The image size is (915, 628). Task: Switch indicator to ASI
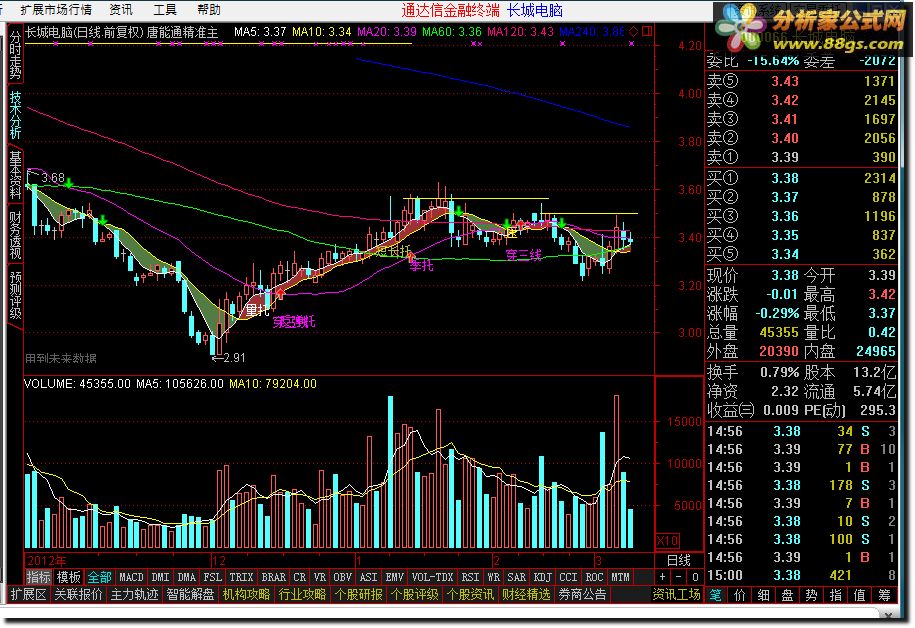(368, 577)
